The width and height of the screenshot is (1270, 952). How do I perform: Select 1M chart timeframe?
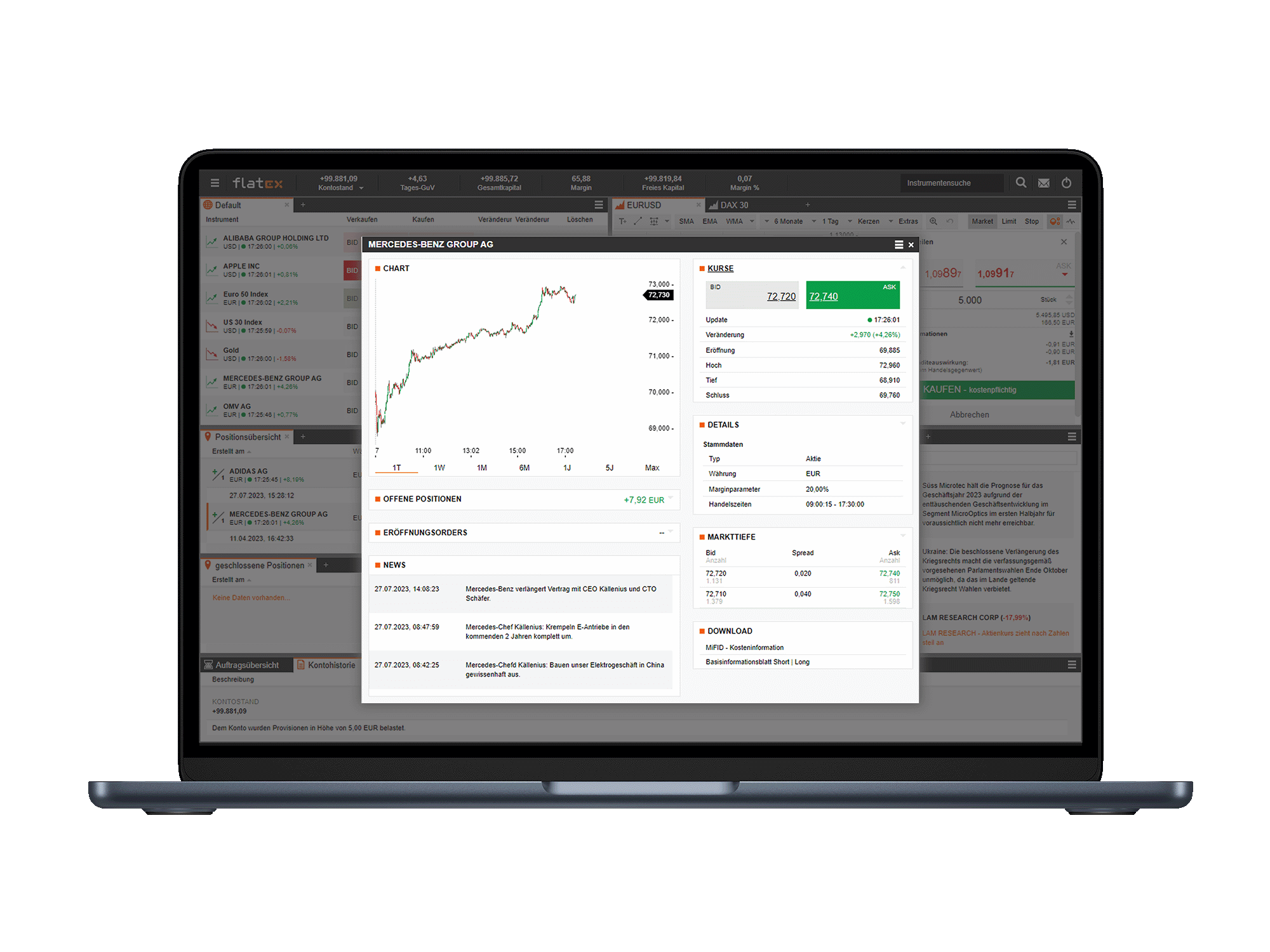pos(482,468)
